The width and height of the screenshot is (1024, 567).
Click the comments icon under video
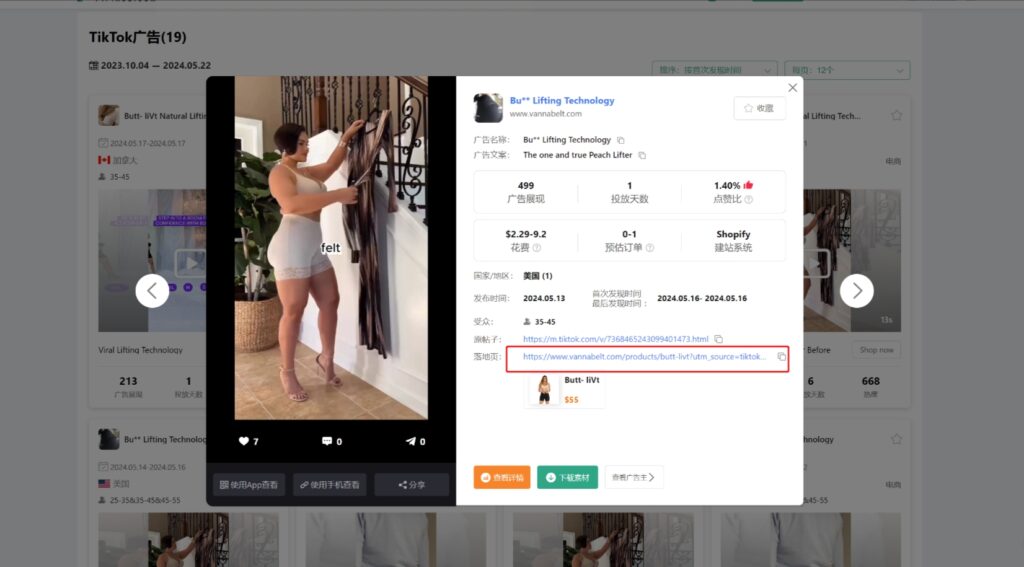click(327, 441)
